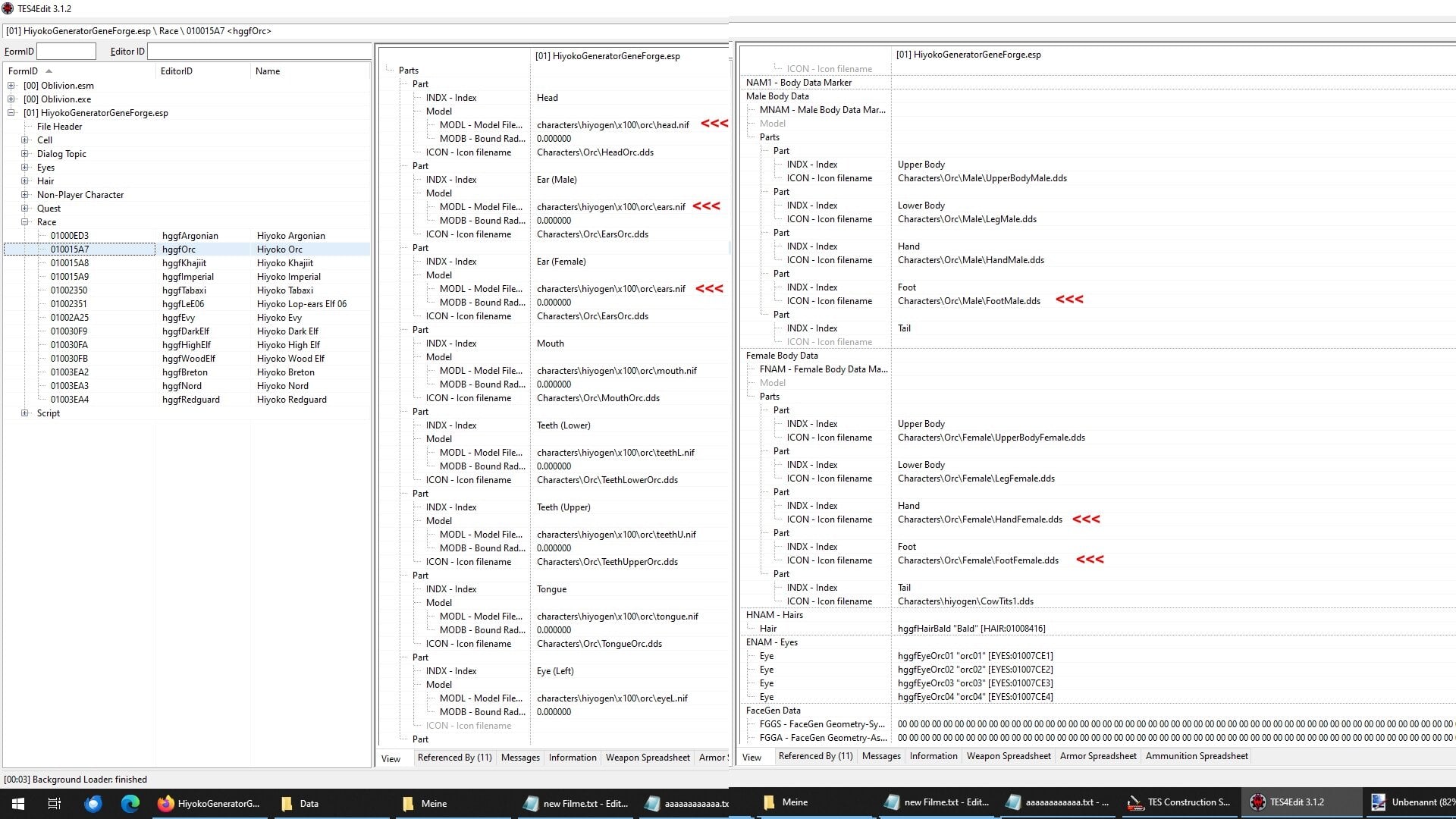Click the HandFemale.dds icon filename value

[x=980, y=519]
